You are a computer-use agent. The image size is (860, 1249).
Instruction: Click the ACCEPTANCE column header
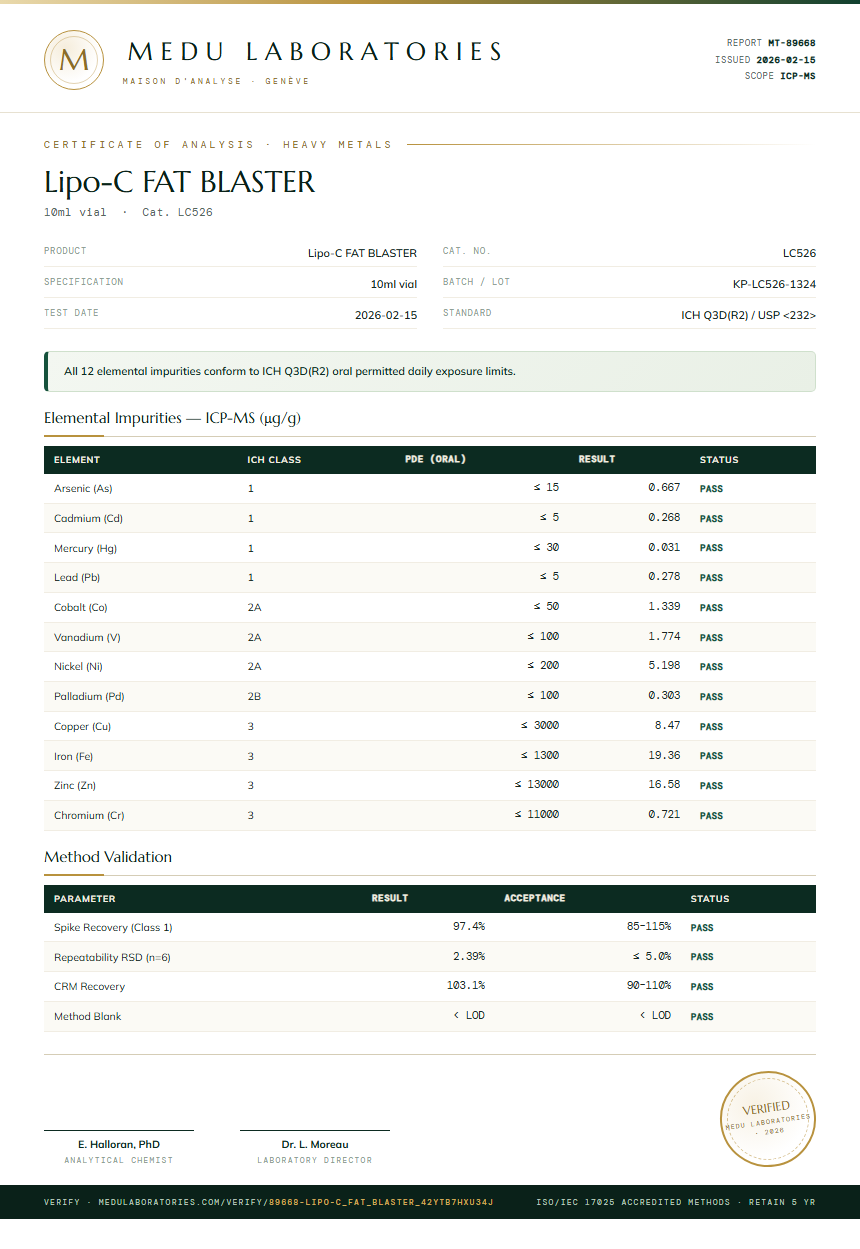point(535,898)
